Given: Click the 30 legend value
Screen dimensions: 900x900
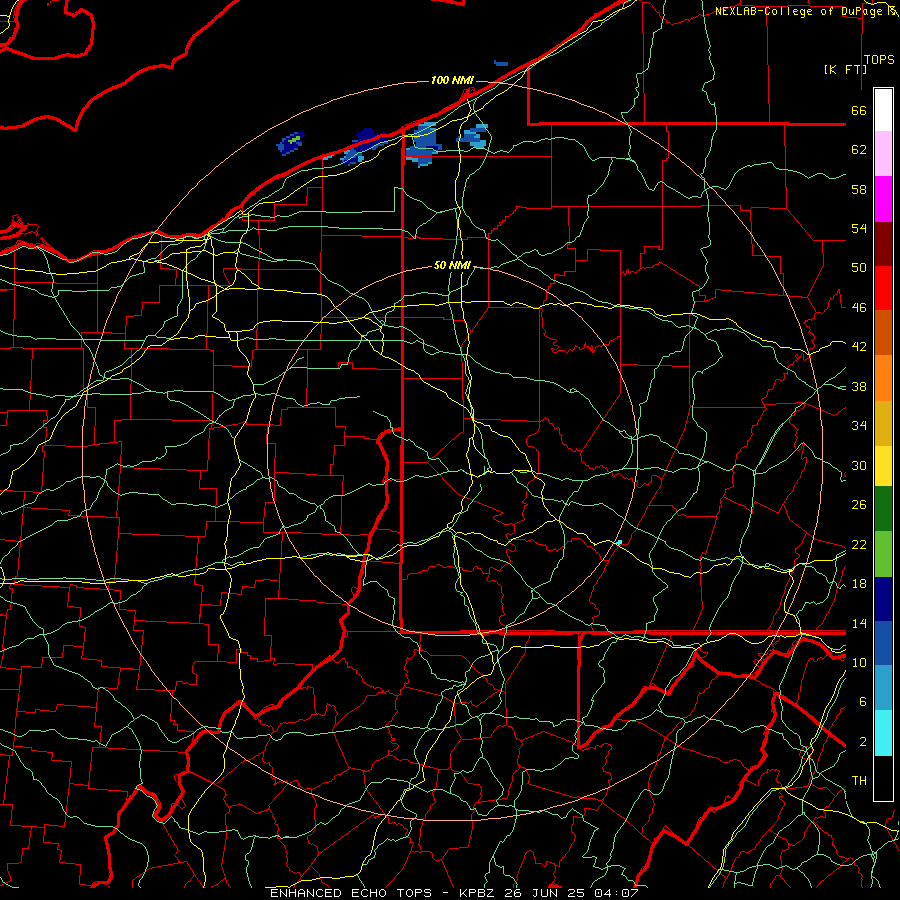Looking at the screenshot, I should pos(859,465).
